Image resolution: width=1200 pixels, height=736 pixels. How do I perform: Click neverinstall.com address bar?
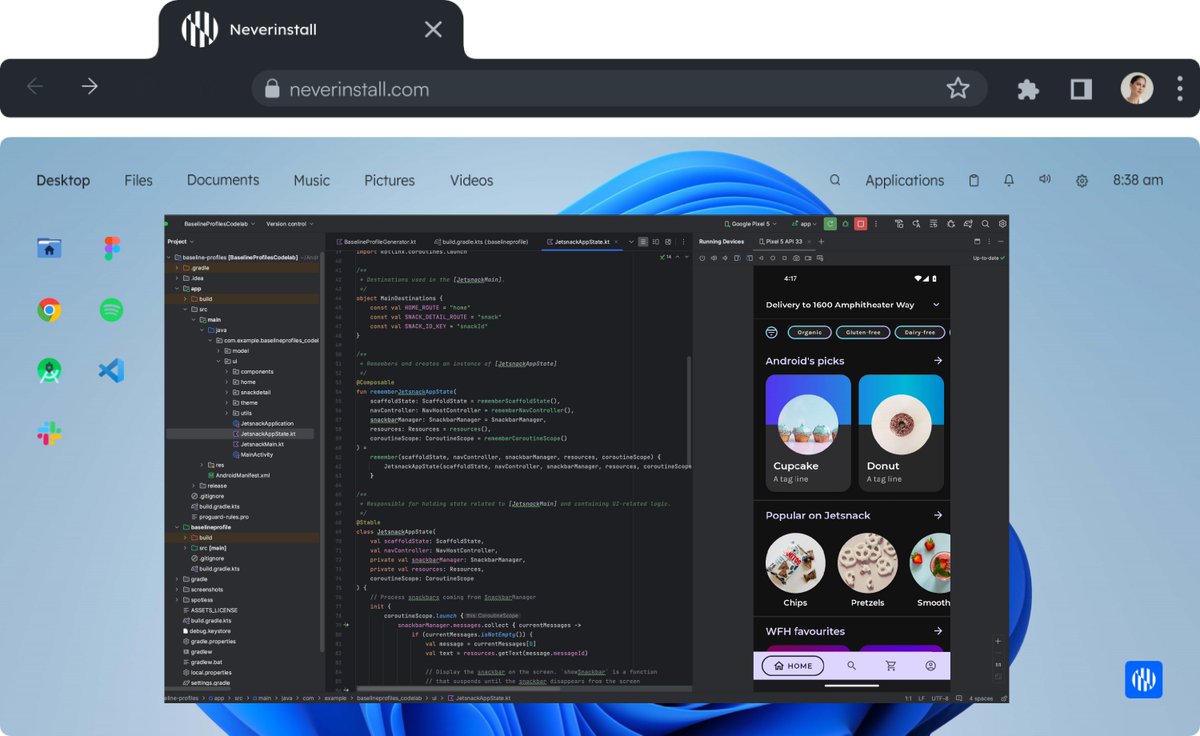coord(619,88)
